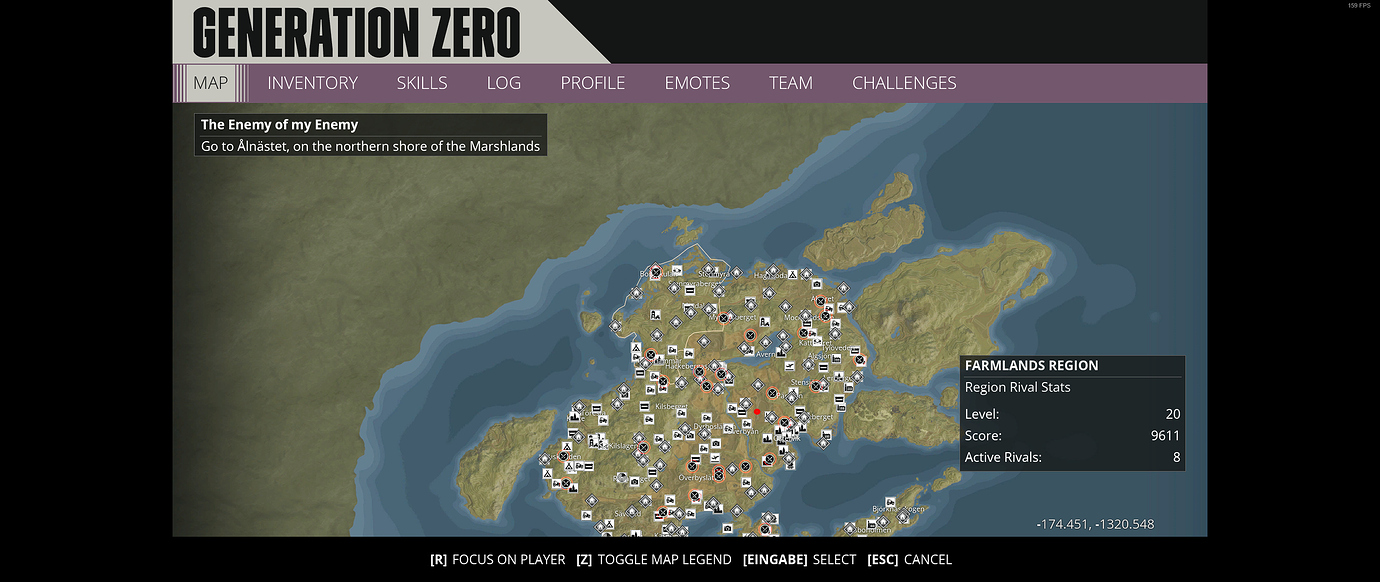Select the rival marker north of Avern lake
Image resolution: width=1380 pixels, height=582 pixels.
[x=751, y=335]
